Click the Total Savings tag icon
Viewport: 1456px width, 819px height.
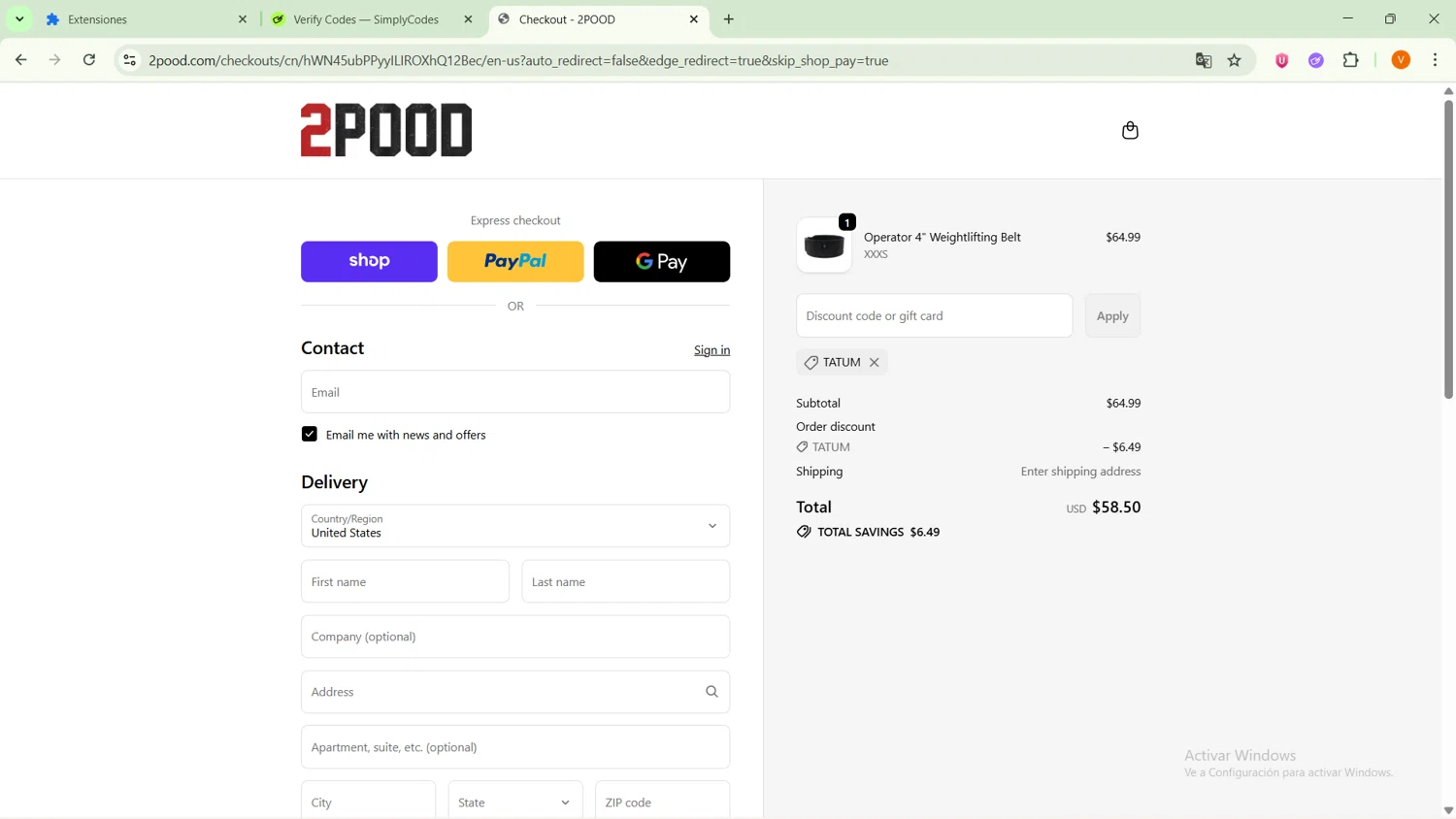click(804, 532)
